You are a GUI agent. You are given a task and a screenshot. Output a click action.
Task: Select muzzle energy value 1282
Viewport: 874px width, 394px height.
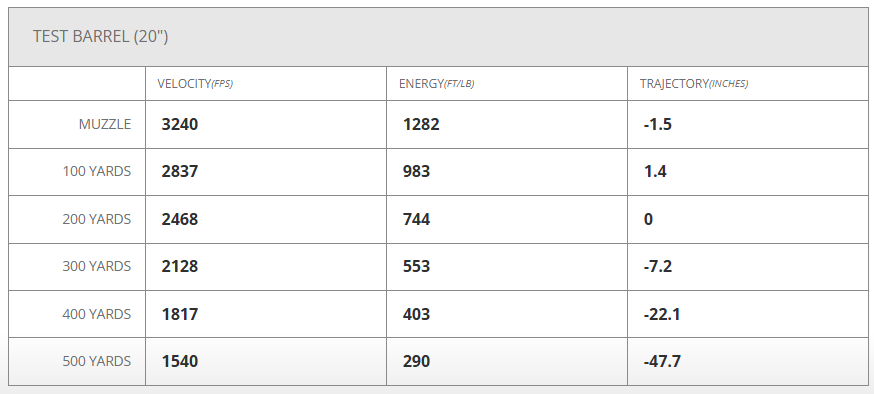(421, 124)
